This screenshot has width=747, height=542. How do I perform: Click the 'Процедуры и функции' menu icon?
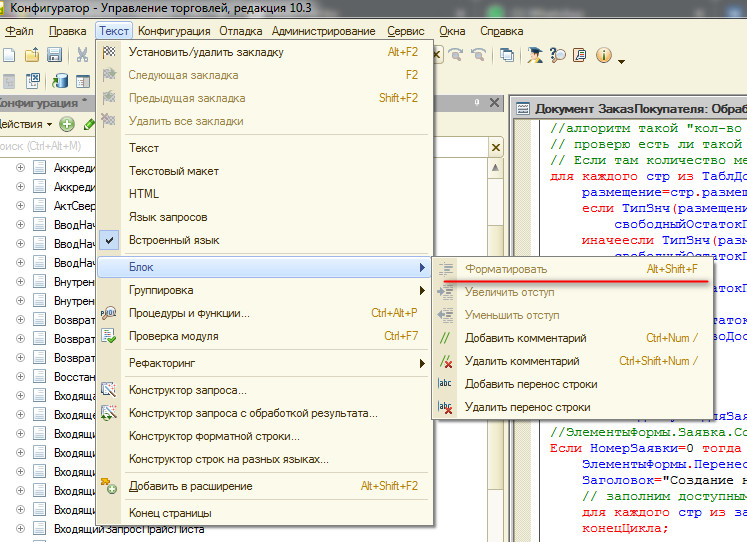[110, 314]
